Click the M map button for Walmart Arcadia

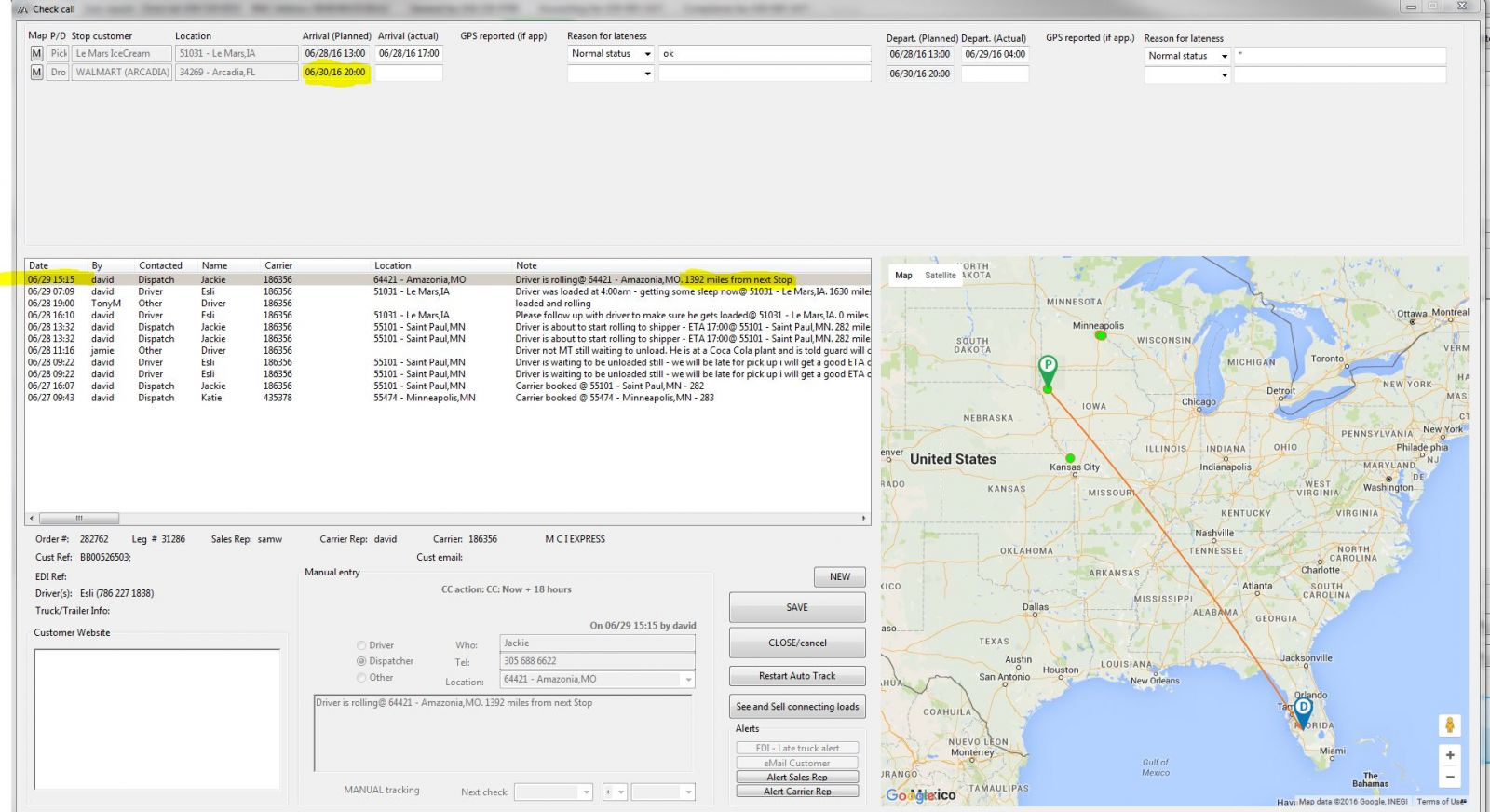[36, 73]
